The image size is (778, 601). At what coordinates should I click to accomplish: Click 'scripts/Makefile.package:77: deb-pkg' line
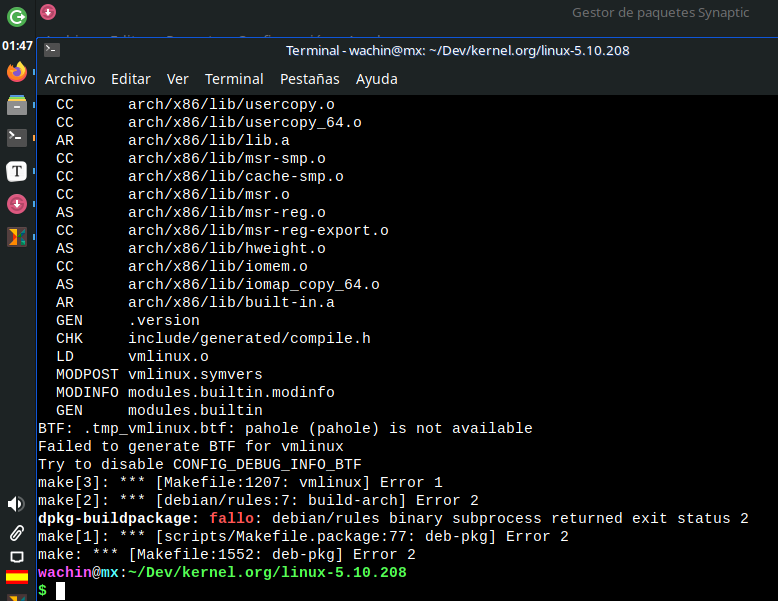(x=303, y=536)
